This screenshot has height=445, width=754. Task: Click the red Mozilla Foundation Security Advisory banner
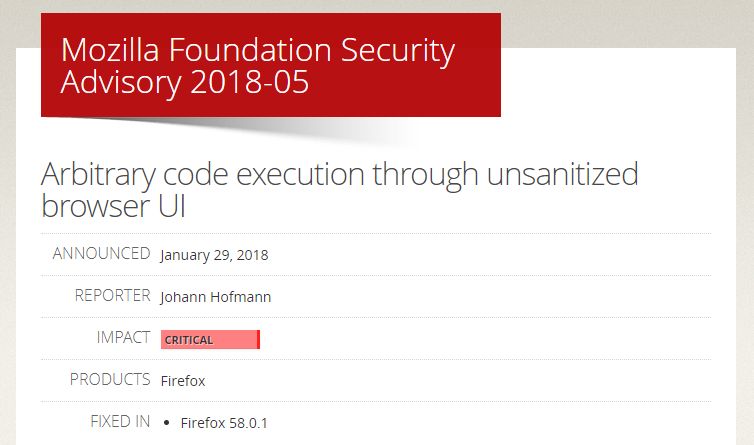pos(270,65)
